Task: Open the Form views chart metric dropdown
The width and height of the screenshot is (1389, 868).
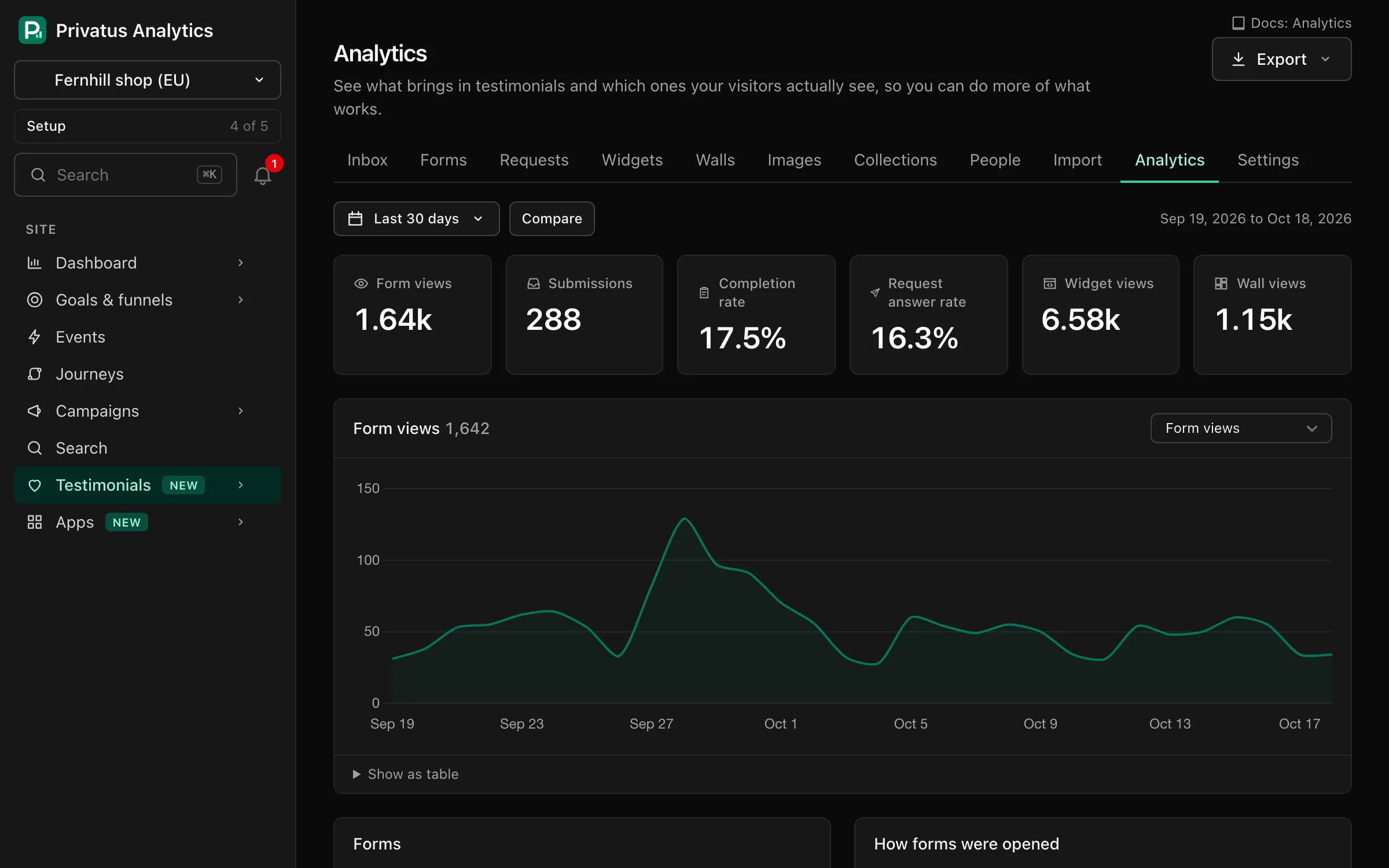Action: coord(1241,428)
